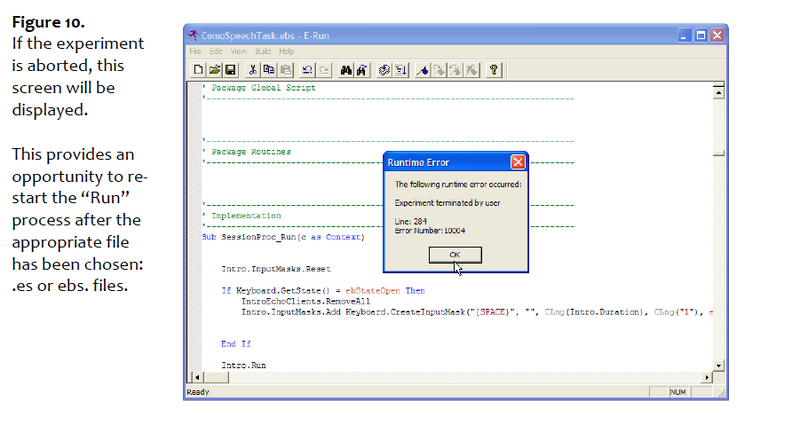Image resolution: width=800 pixels, height=425 pixels.
Task: Click 'Experiment terminated by user' message text
Action: tap(447, 203)
